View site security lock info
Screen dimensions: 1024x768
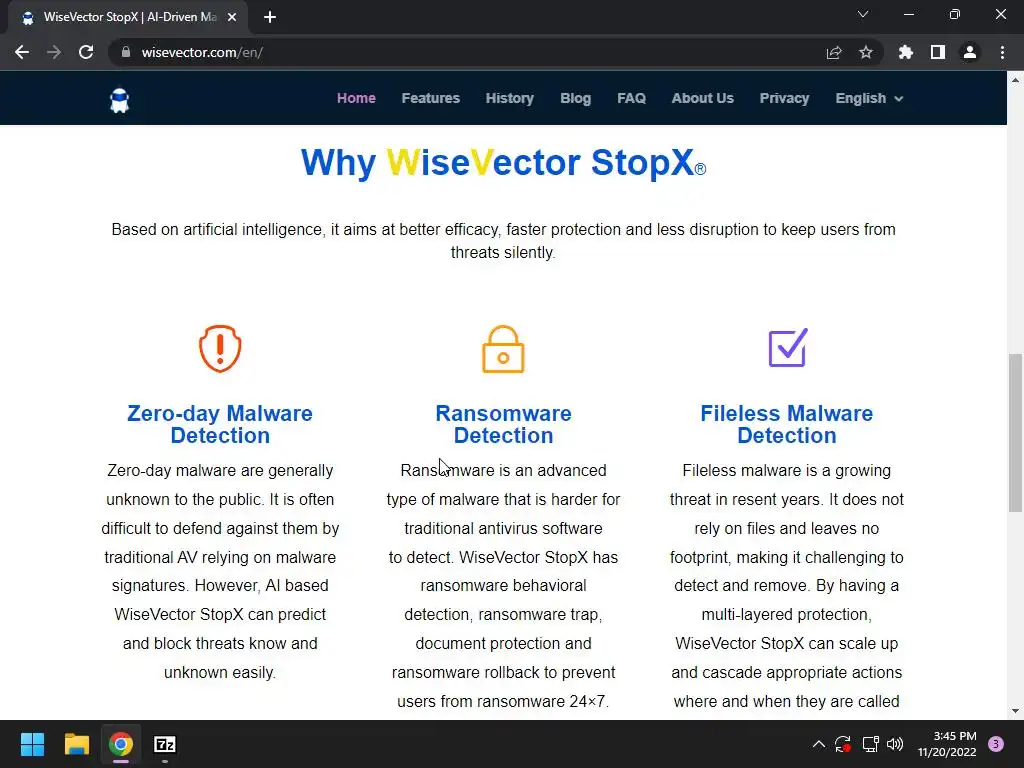(126, 52)
